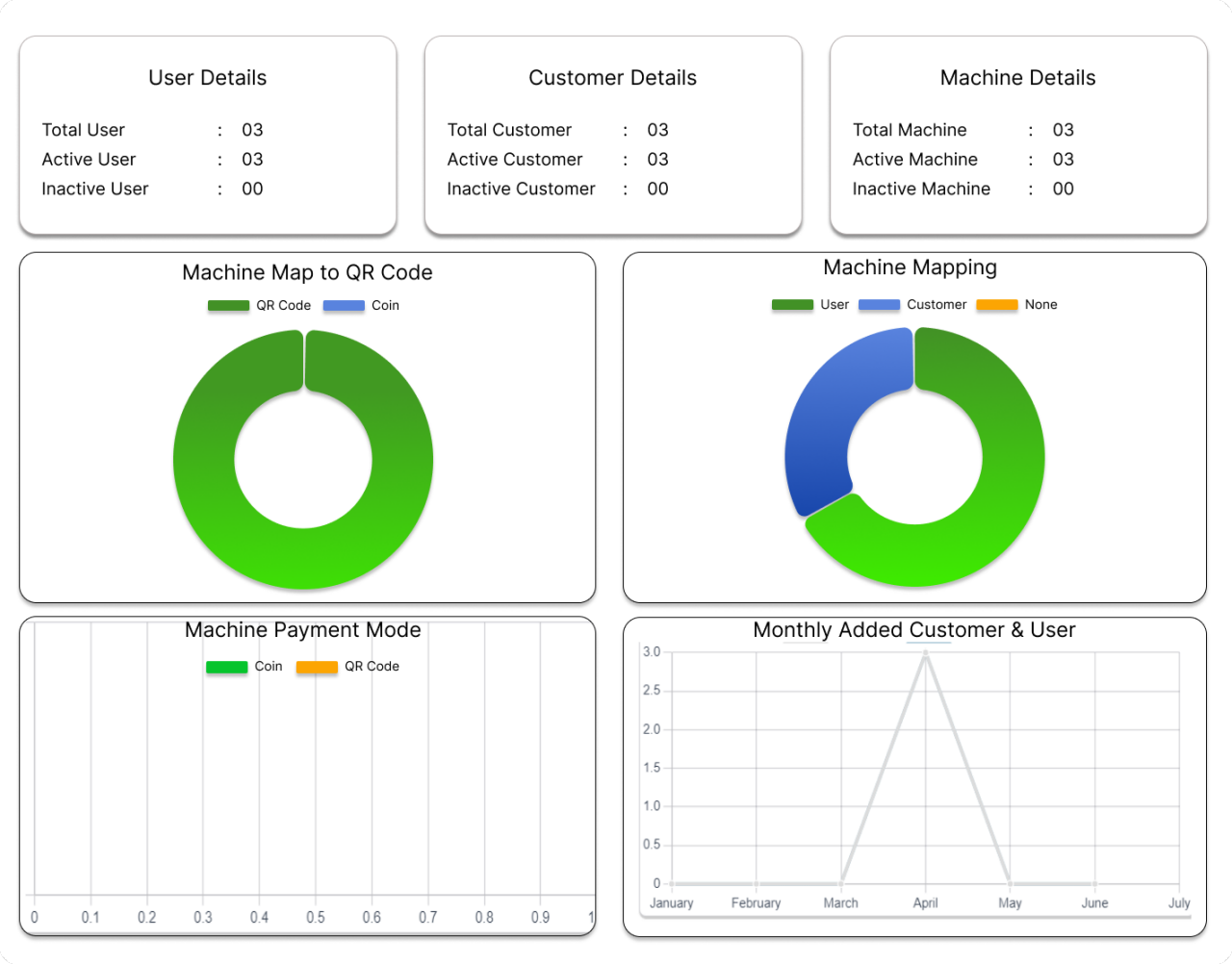Select the Machine Details card heading
This screenshot has width=1232, height=964.
point(1017,78)
